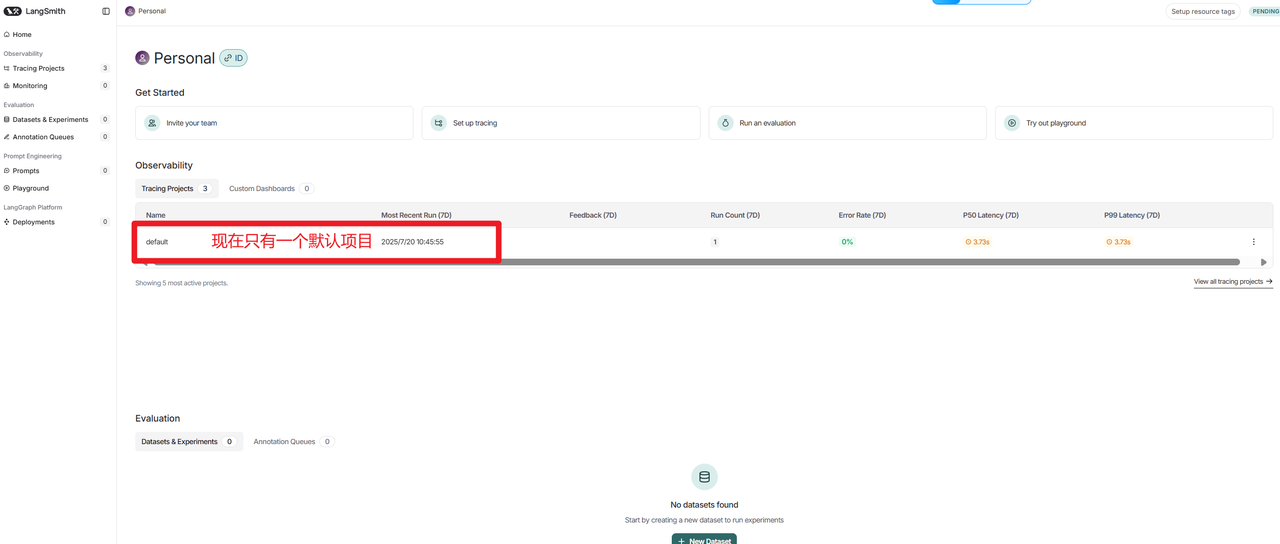
Task: Click the progress bar at page top
Action: (981, 2)
